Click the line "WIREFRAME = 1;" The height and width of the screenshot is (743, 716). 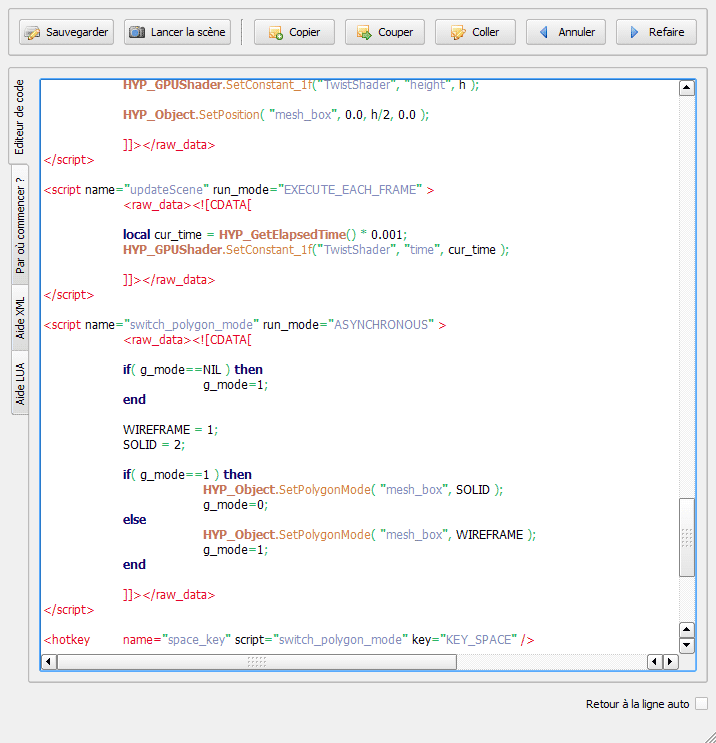coord(171,430)
